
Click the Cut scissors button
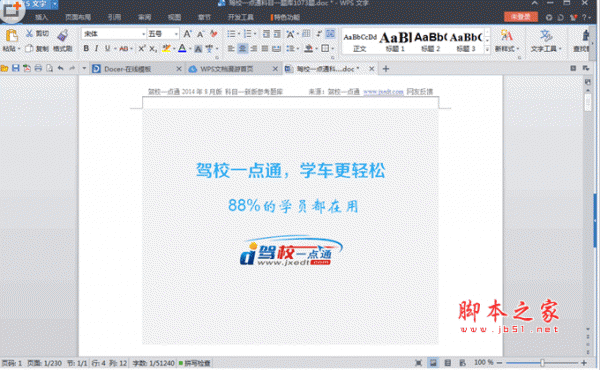38,34
